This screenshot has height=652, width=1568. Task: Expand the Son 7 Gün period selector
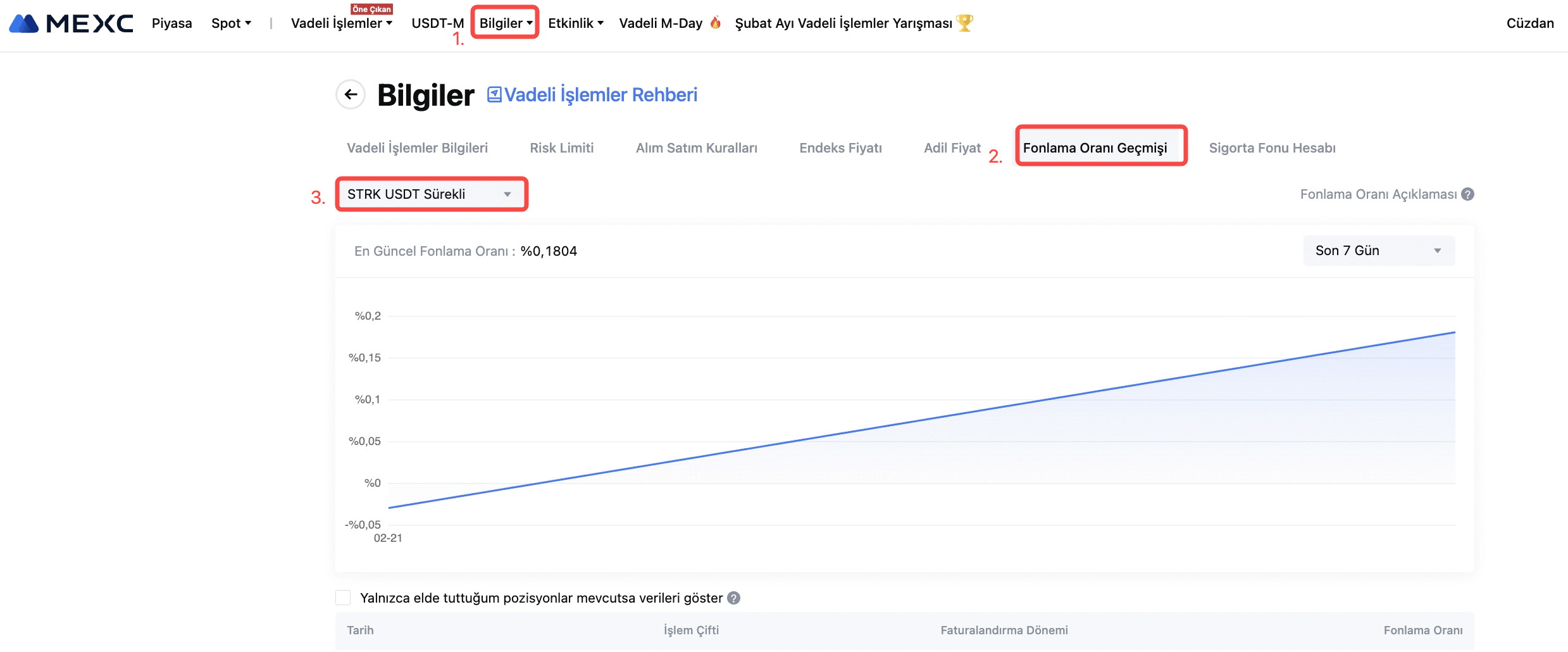[x=1378, y=251]
